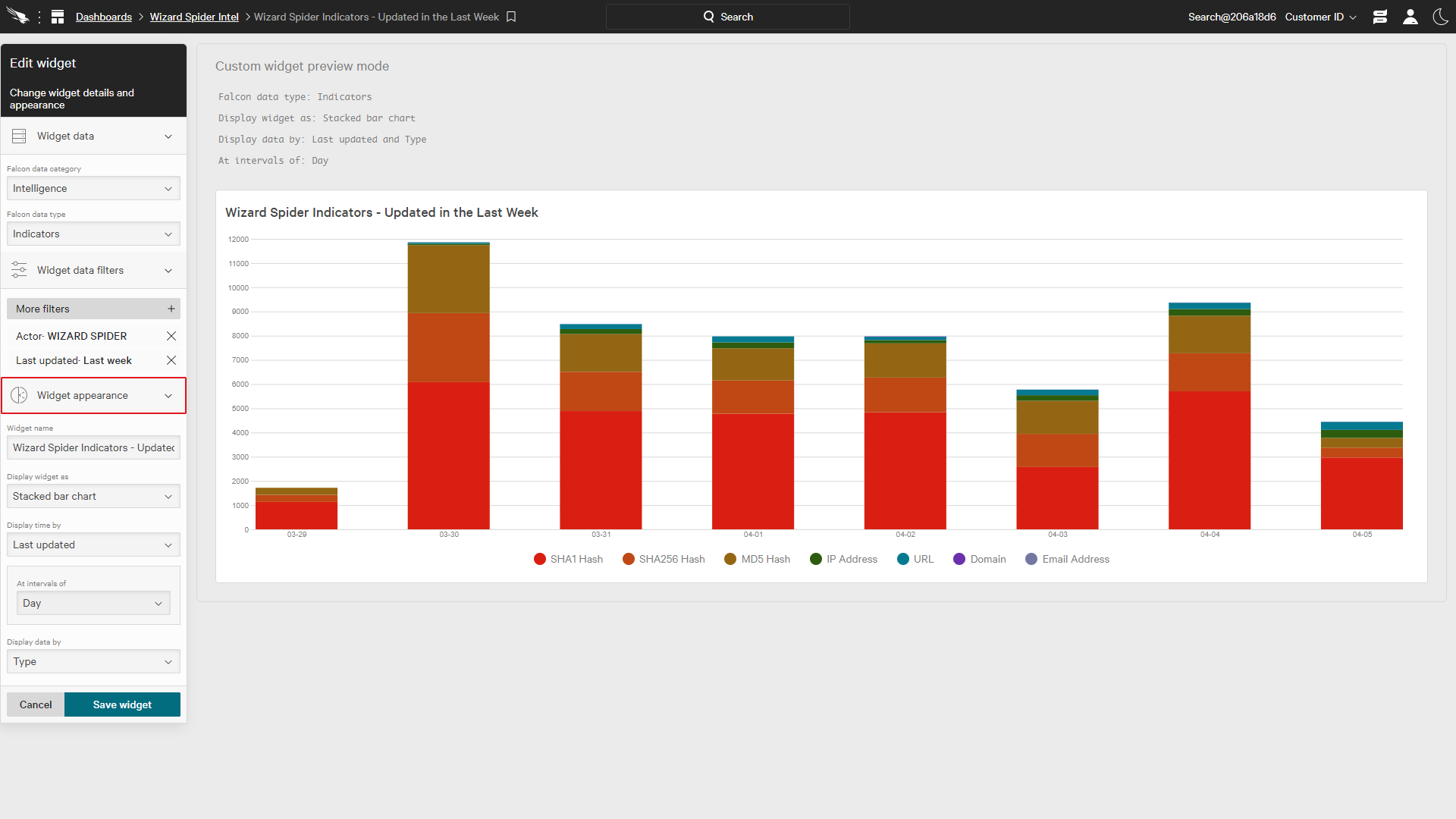Screen dimensions: 1456x819
Task: Click the More filters bar
Action: pos(93,309)
